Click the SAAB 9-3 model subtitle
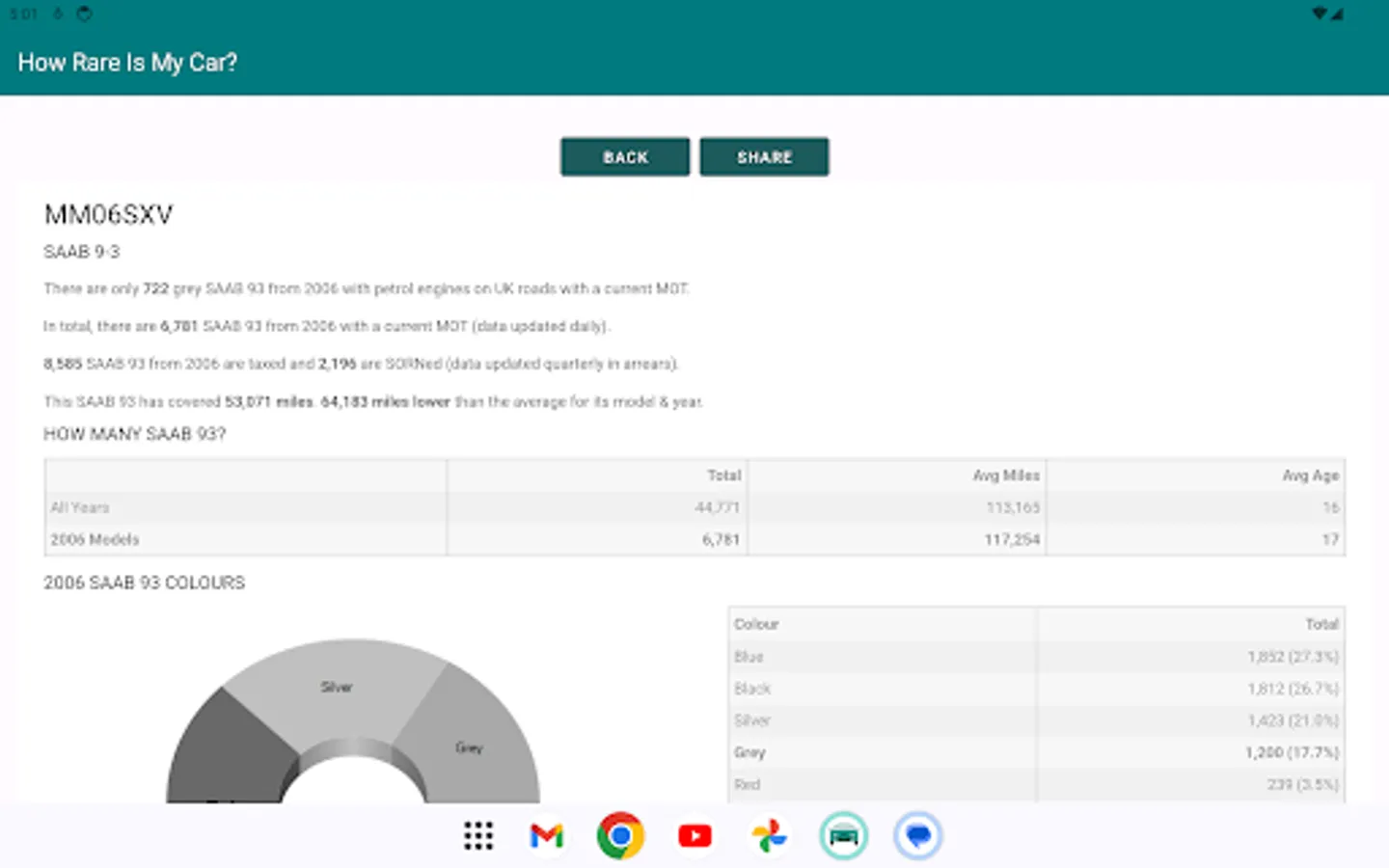Viewport: 1389px width, 868px height. click(x=82, y=252)
